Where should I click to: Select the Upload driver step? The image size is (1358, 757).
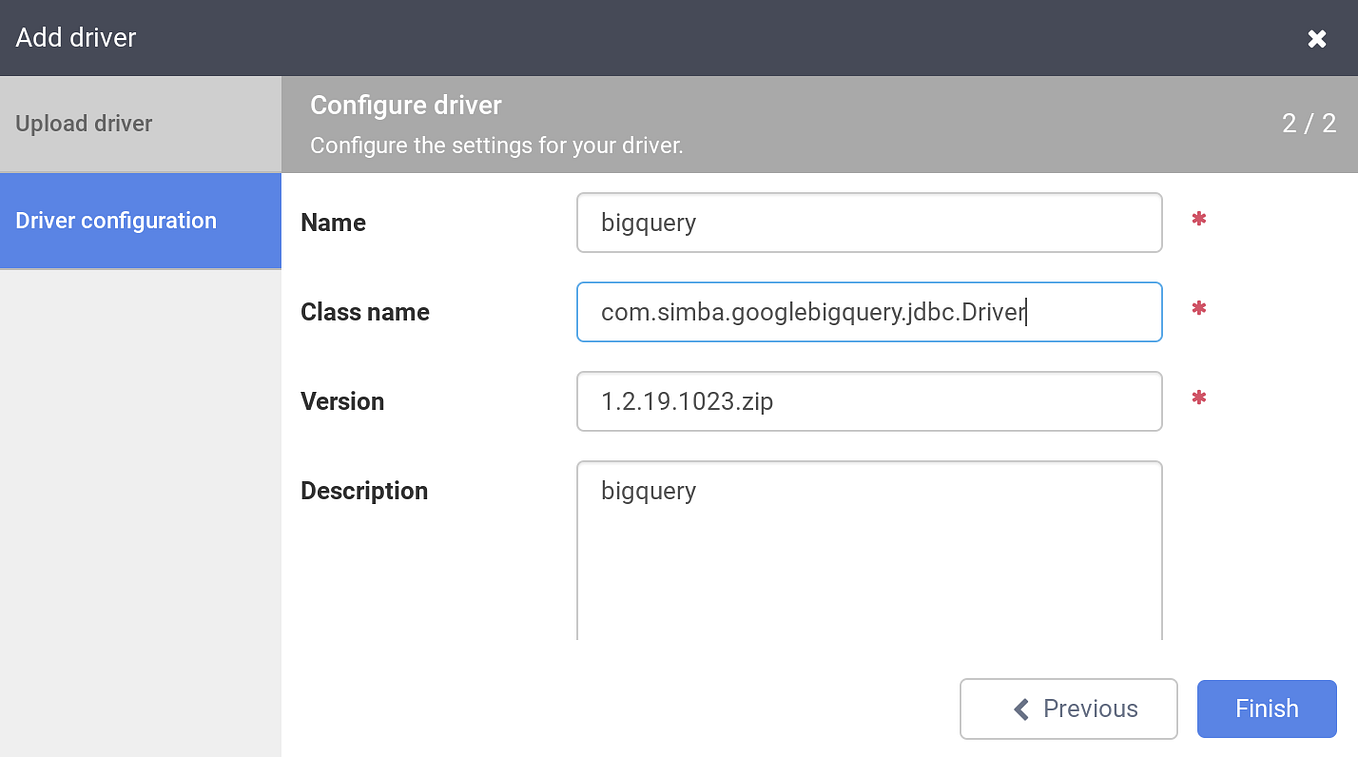(x=83, y=123)
